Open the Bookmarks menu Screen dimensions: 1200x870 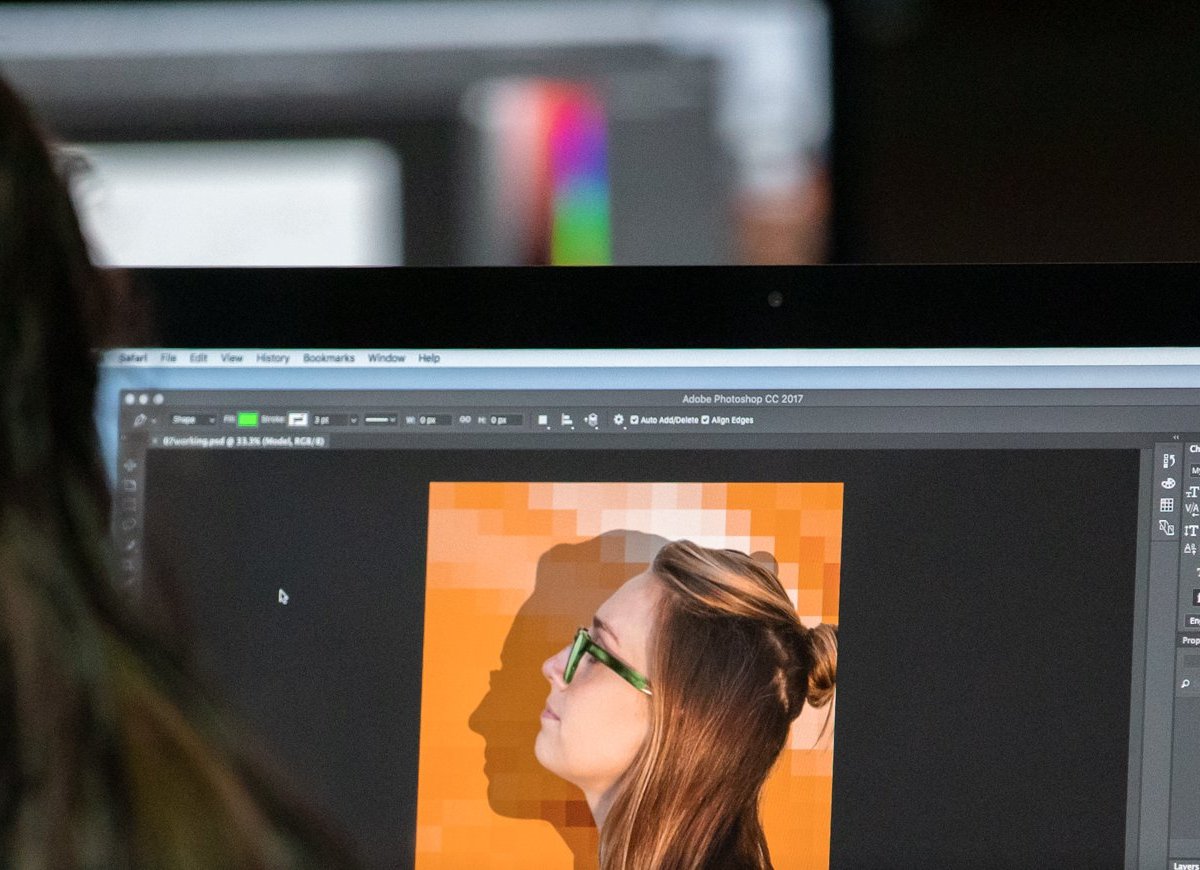(x=329, y=358)
